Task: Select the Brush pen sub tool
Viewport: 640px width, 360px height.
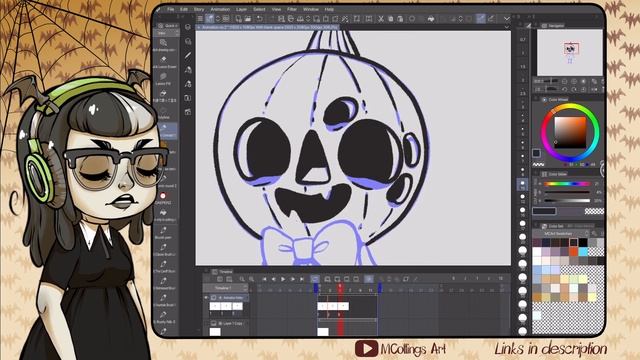Action: click(164, 232)
